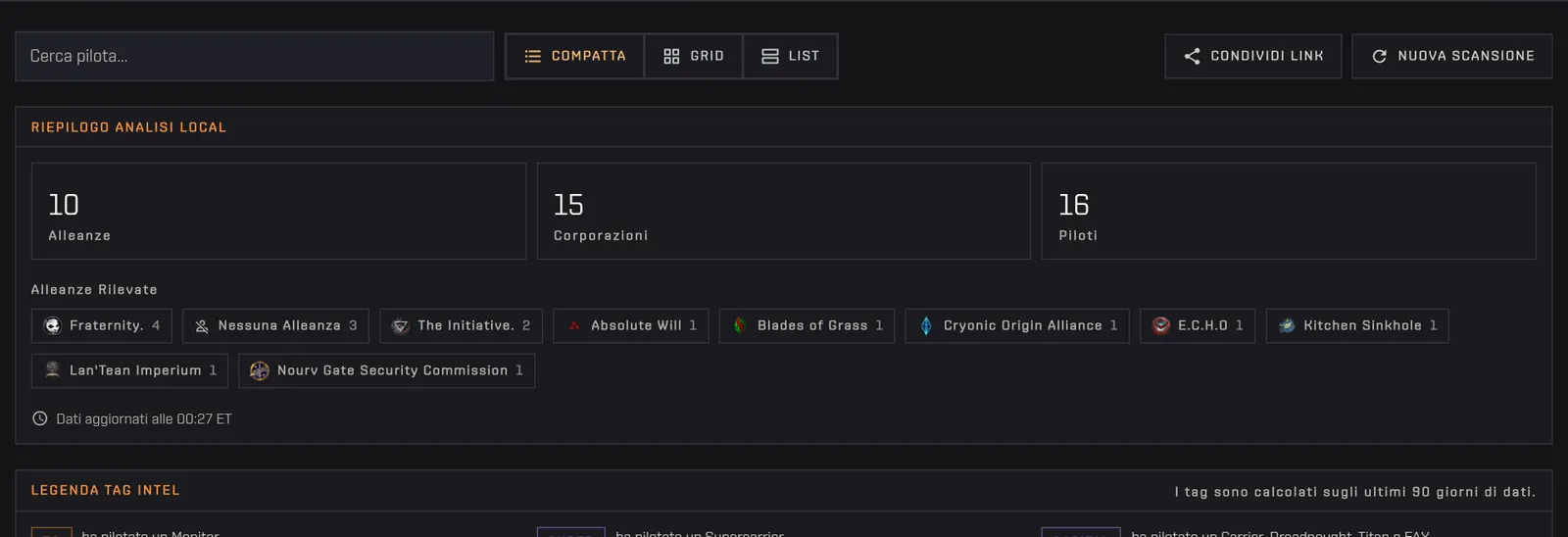Click the Nourv Gate Security Commission logo
This screenshot has height=537, width=1568.
[x=260, y=370]
